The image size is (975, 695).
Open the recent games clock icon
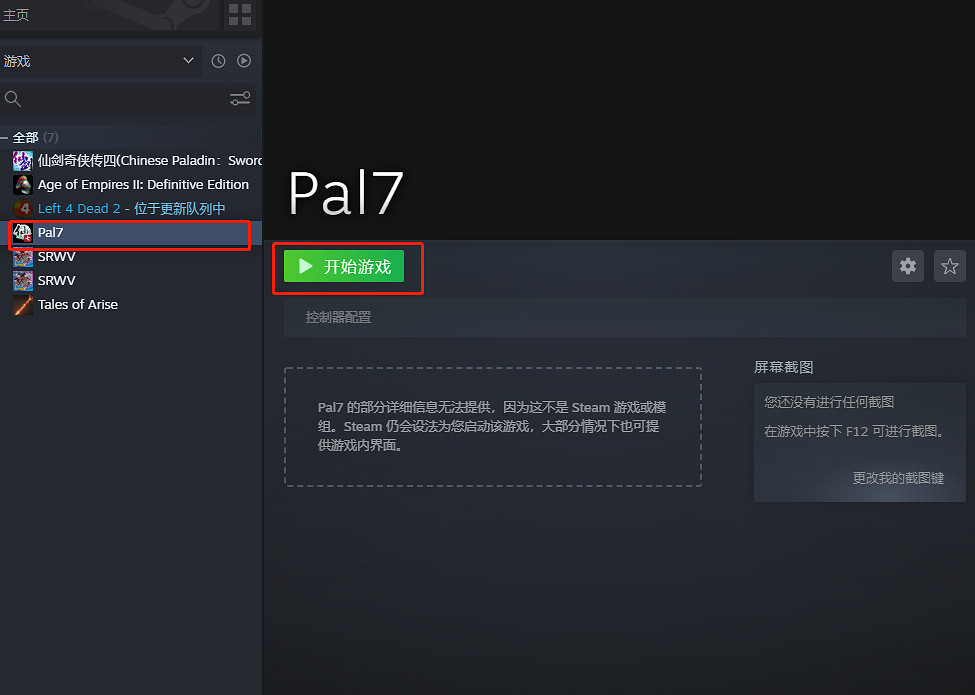tap(217, 60)
